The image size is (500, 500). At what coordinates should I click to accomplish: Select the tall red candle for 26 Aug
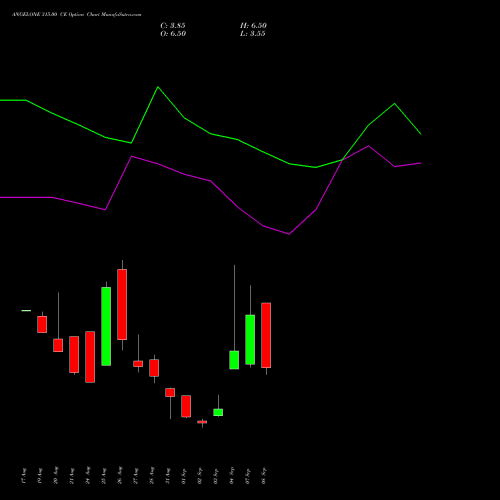122,304
